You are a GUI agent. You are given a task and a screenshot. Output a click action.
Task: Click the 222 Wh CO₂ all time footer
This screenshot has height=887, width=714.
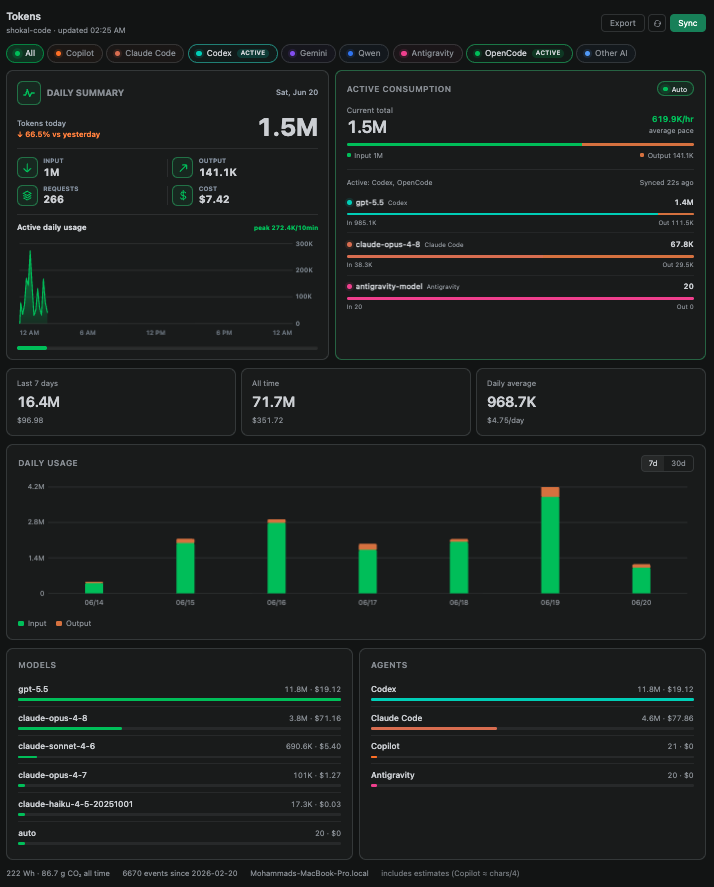(58, 873)
